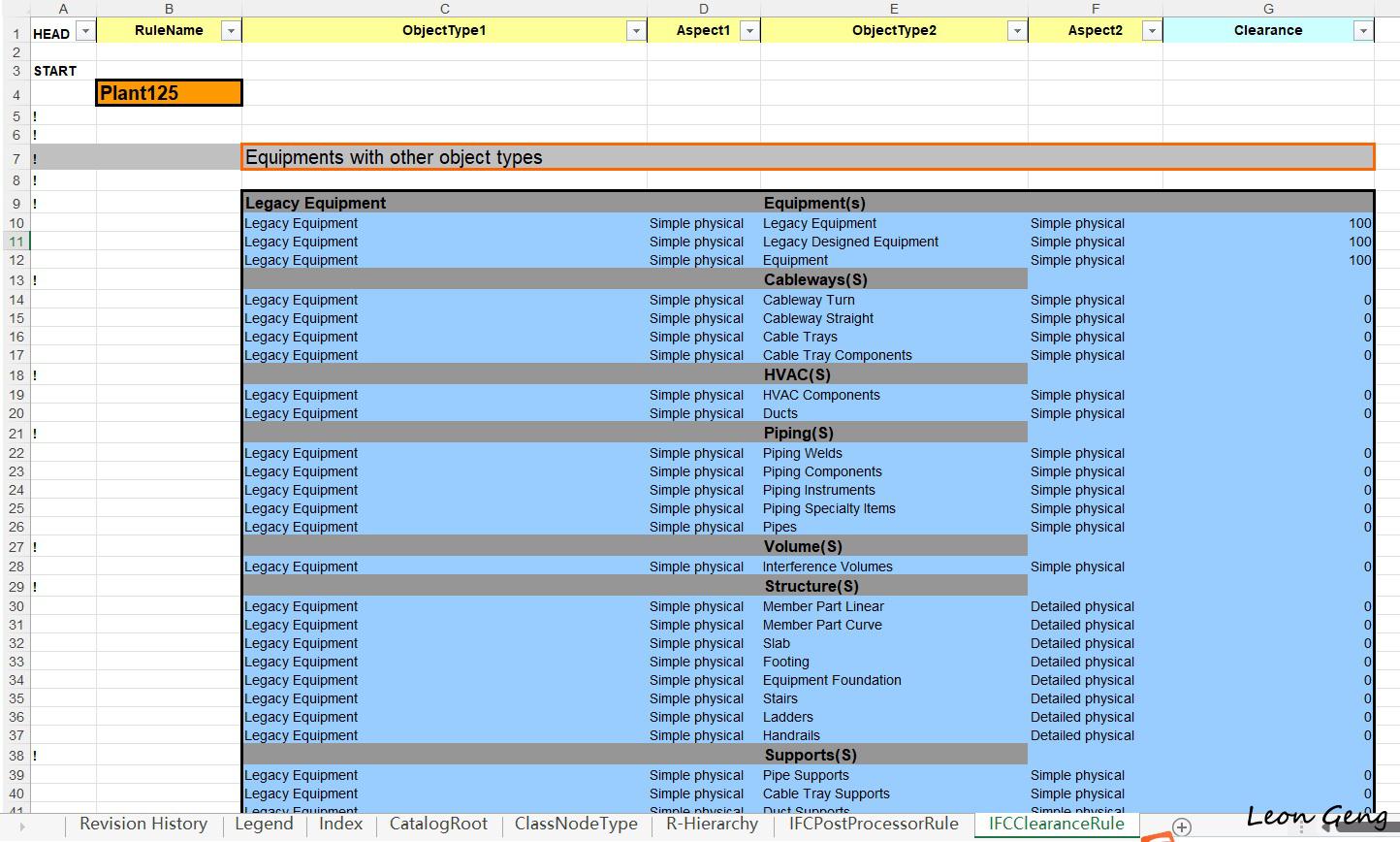
Task: Select the 'HVAC(S)' group header cell
Action: tap(894, 374)
